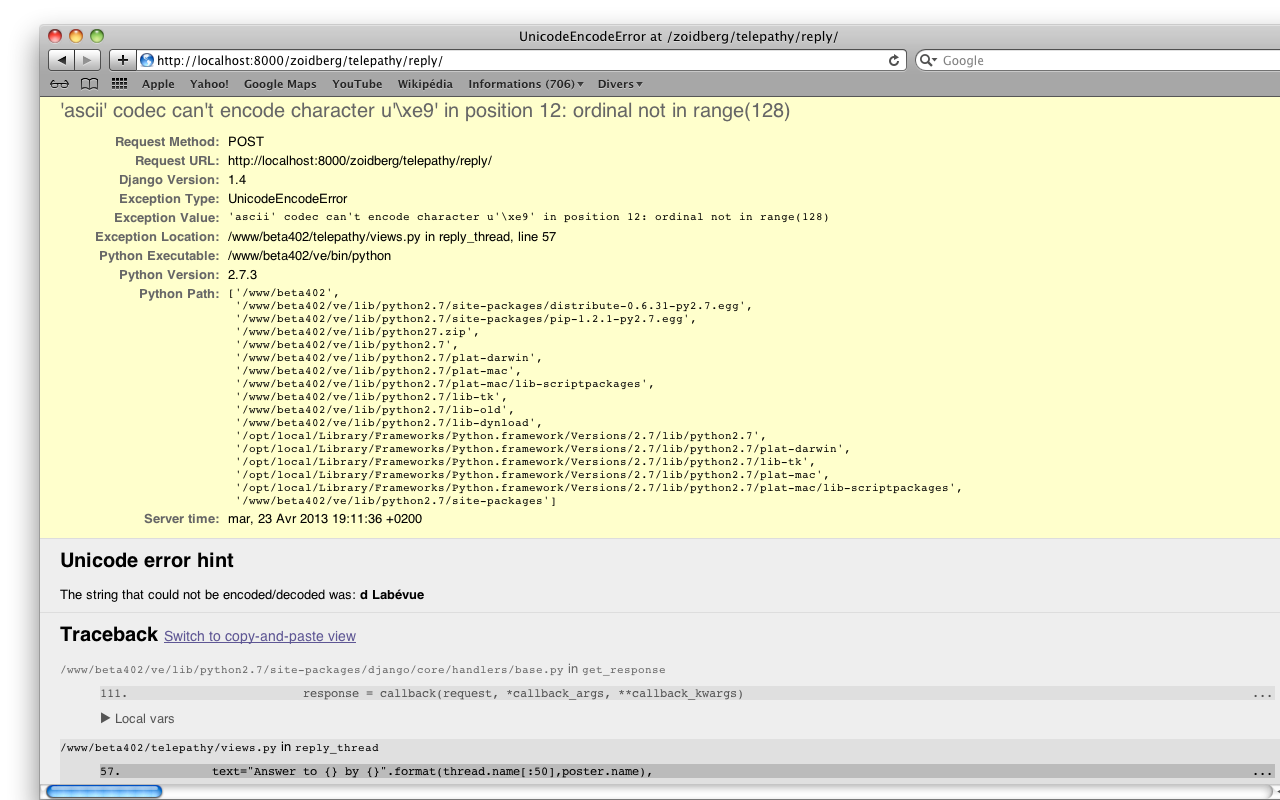Click the Exception Value monospace text
Viewport: 1280px width, 800px height.
(x=528, y=217)
